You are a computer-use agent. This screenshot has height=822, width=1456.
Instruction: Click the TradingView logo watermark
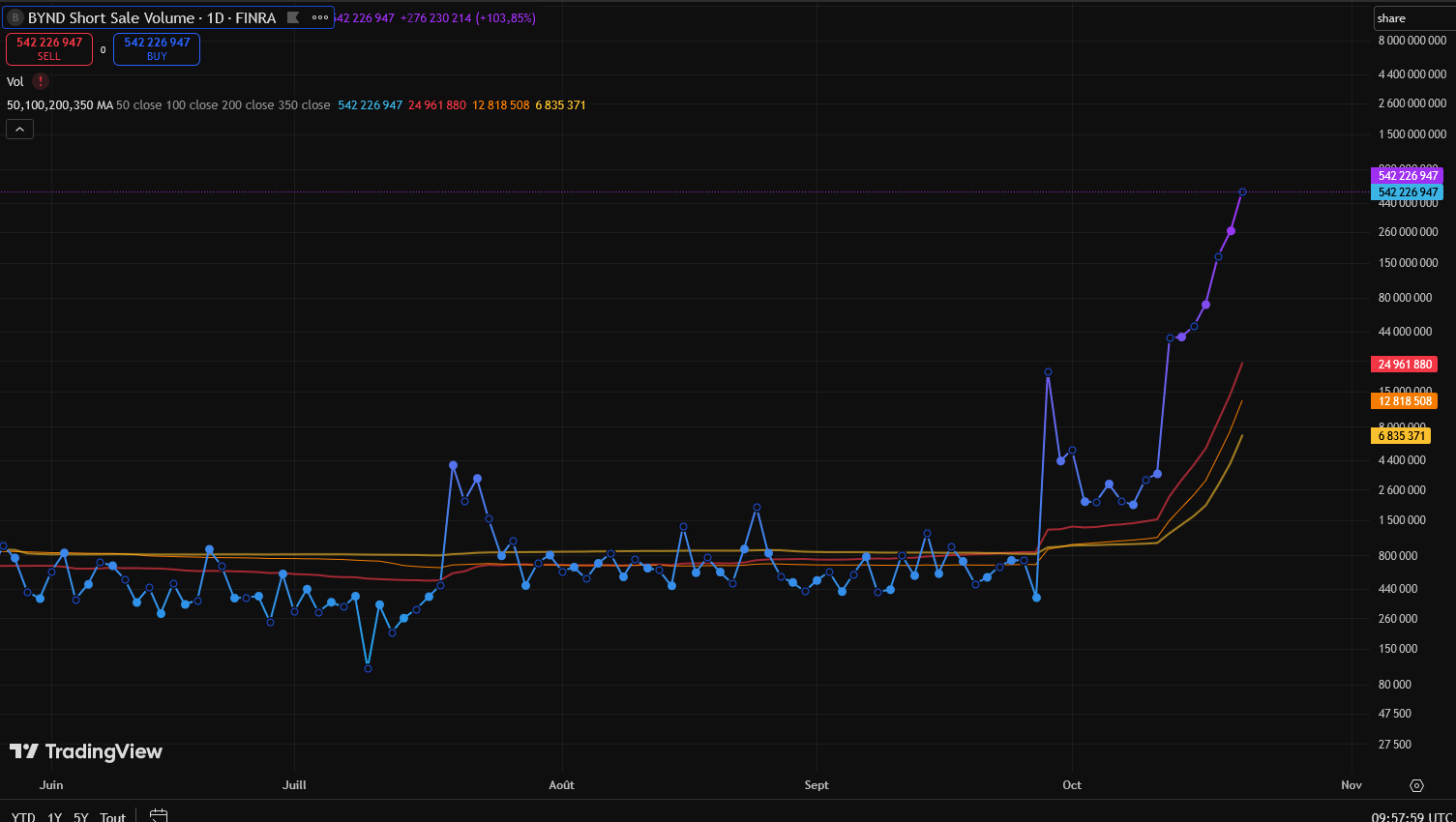[x=86, y=751]
